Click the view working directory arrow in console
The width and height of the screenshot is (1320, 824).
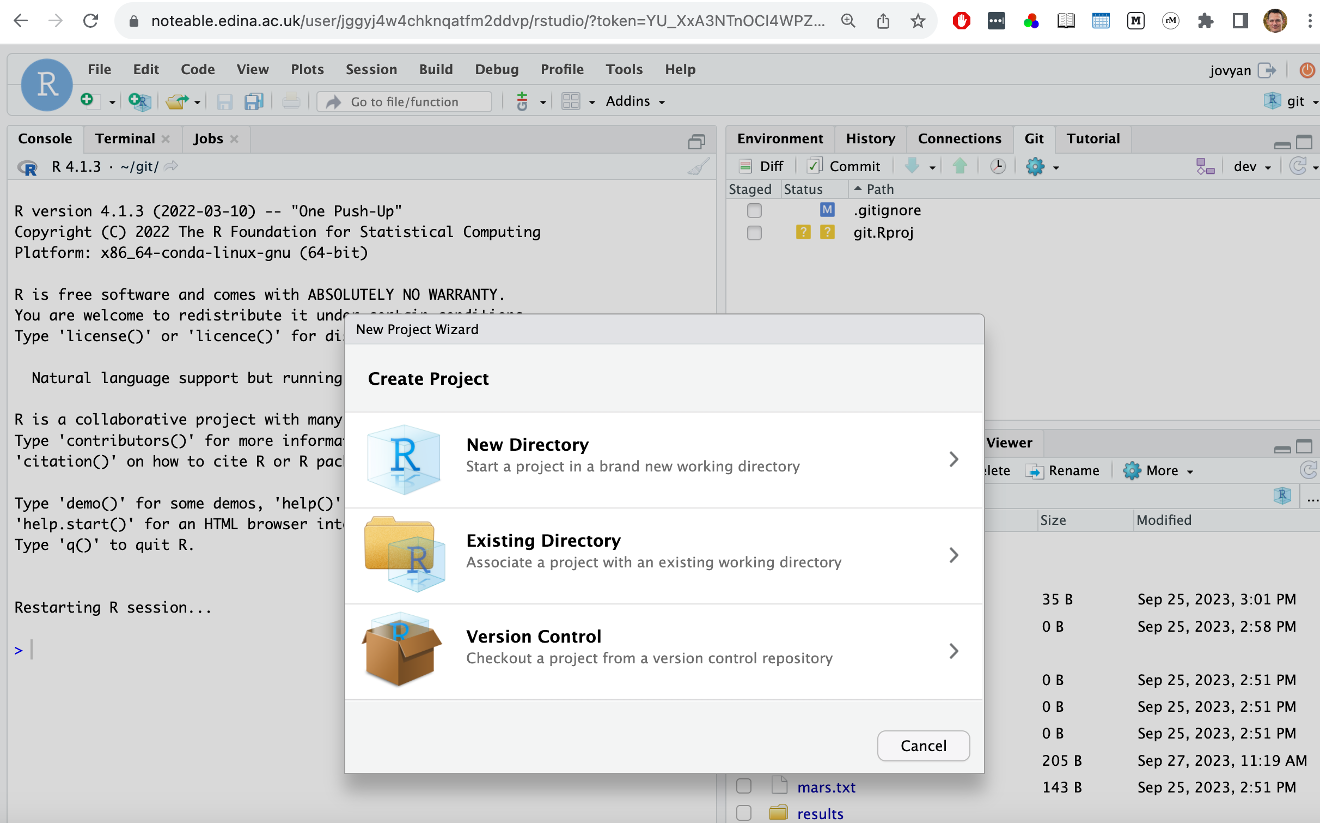point(171,166)
